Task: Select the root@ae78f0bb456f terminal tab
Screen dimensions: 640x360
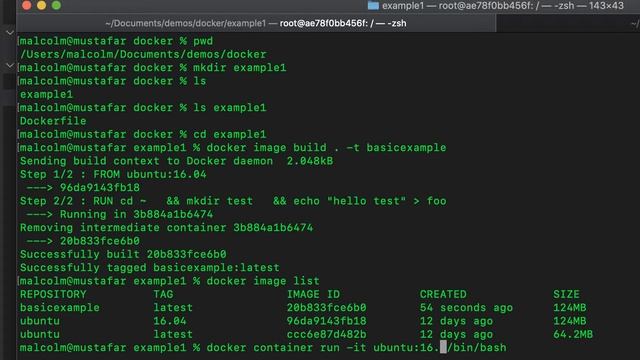Action: pos(256,23)
